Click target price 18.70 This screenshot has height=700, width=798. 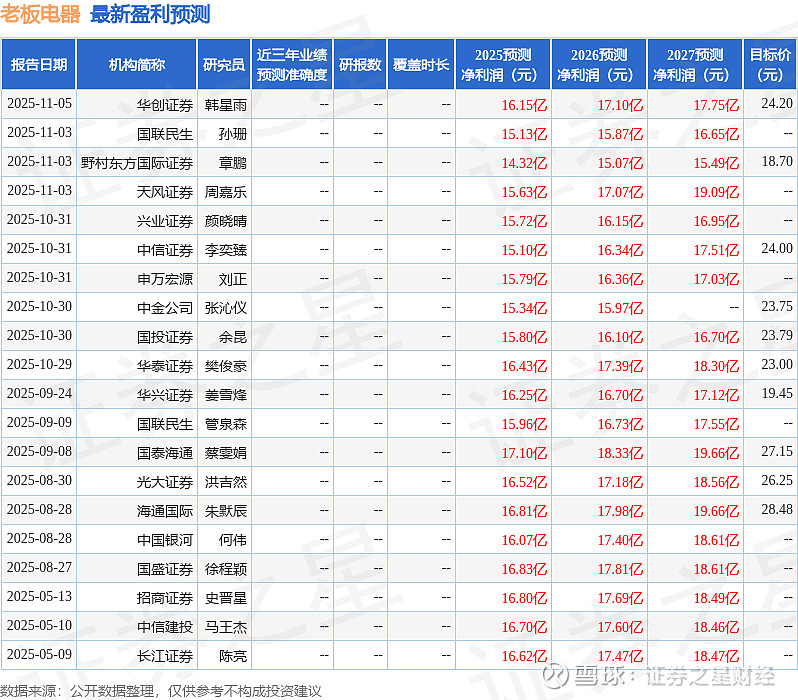pos(777,161)
